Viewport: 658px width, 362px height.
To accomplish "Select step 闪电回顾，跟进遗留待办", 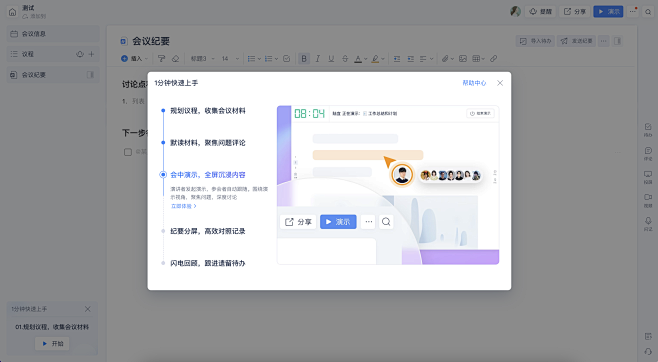I will point(208,263).
